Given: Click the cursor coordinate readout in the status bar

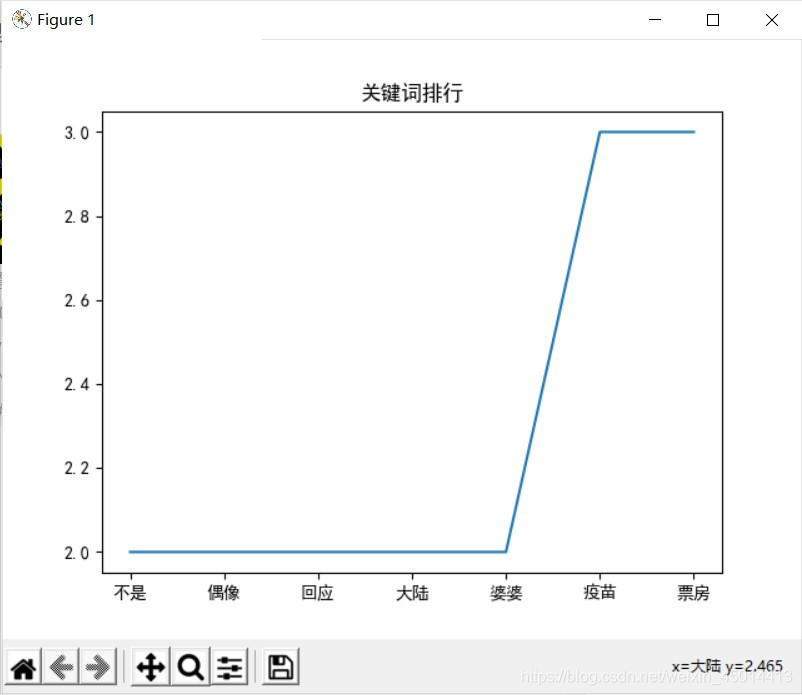Looking at the screenshot, I should click(x=727, y=666).
